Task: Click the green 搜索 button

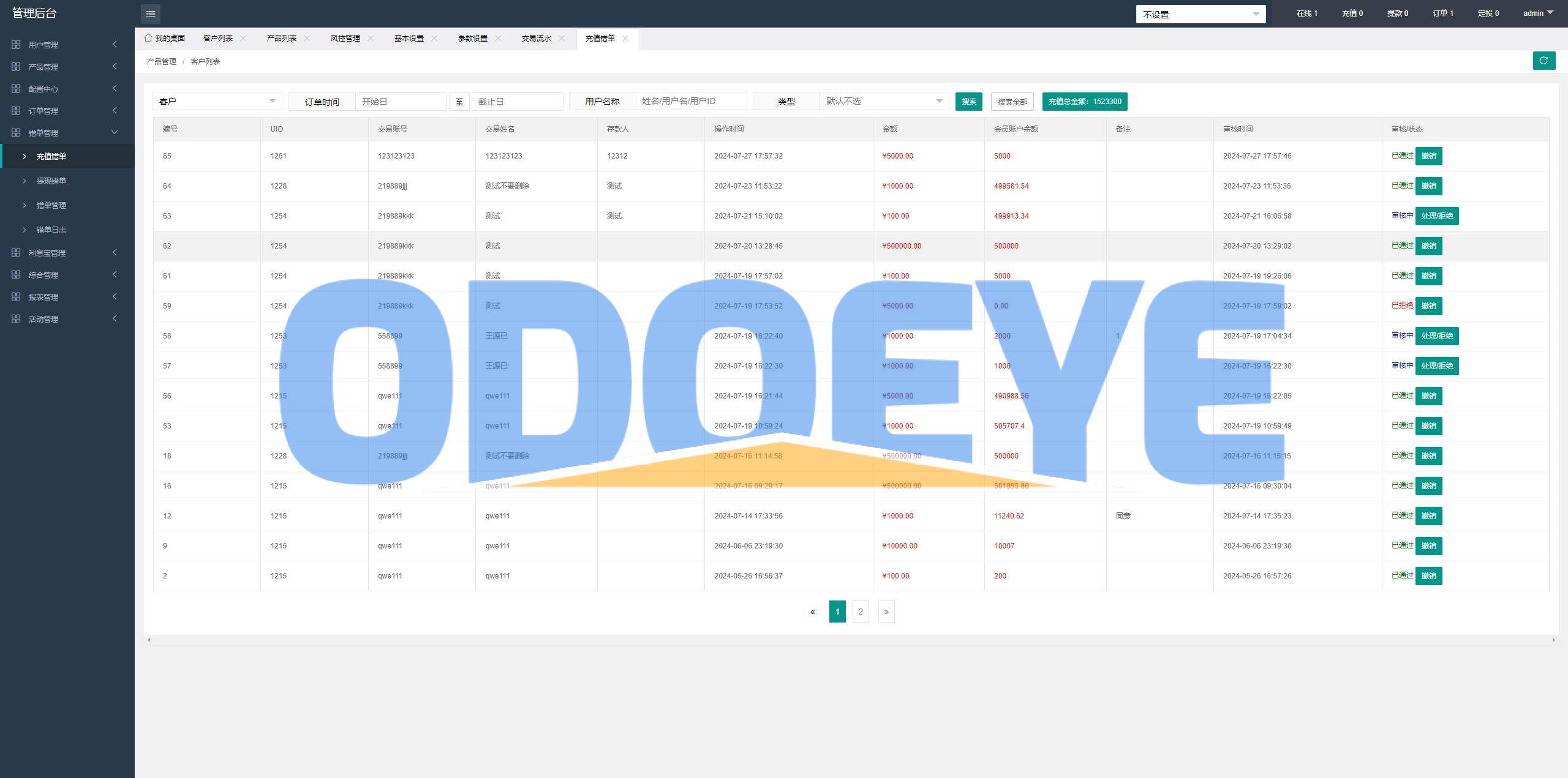Action: 968,101
